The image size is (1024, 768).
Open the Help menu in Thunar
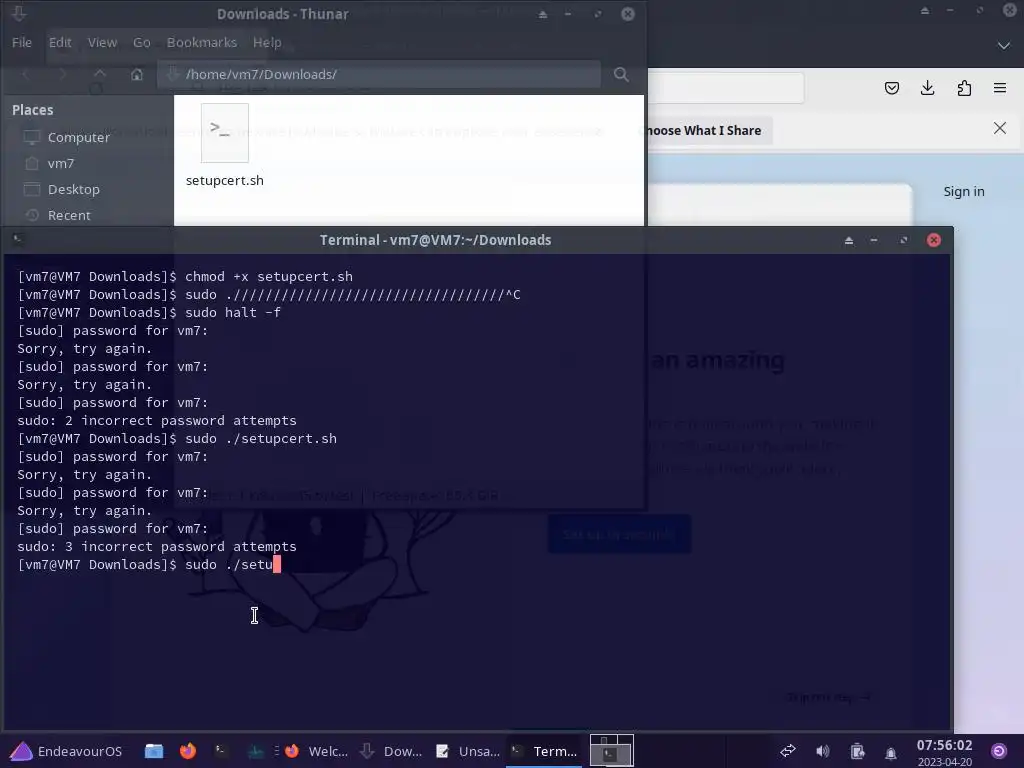[x=267, y=42]
